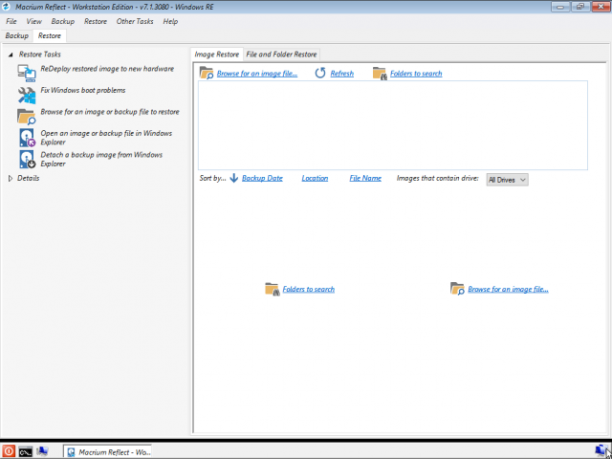
Task: Select ReDeploy restored image to new hardware
Action: tap(107, 69)
